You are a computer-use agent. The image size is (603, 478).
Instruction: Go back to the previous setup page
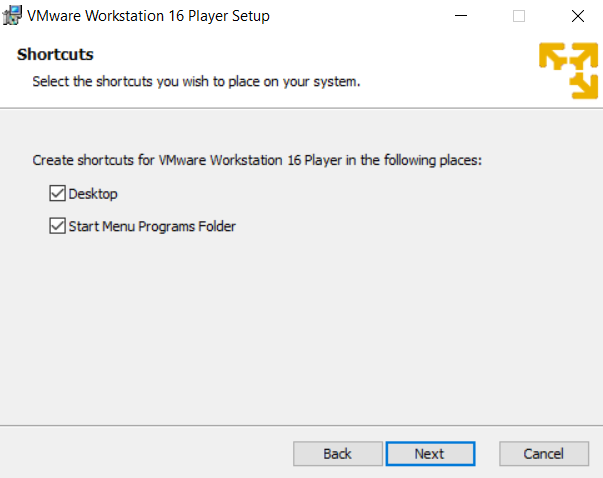pyautogui.click(x=338, y=454)
